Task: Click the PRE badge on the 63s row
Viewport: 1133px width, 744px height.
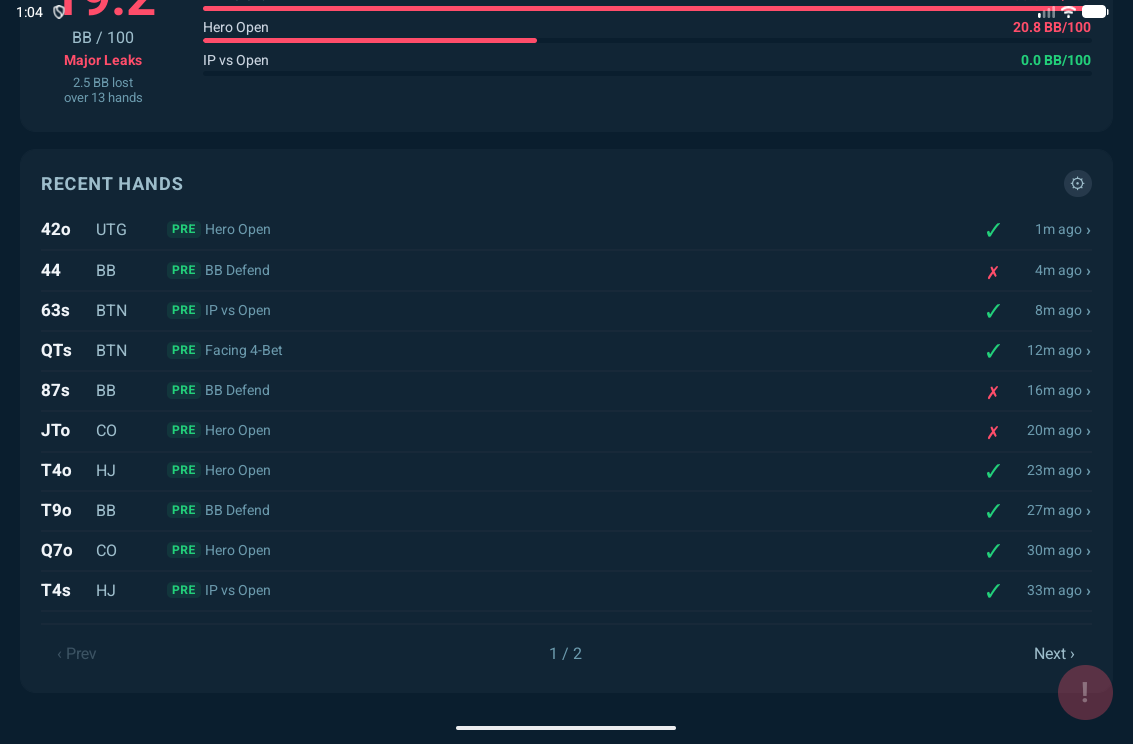Action: click(x=184, y=310)
